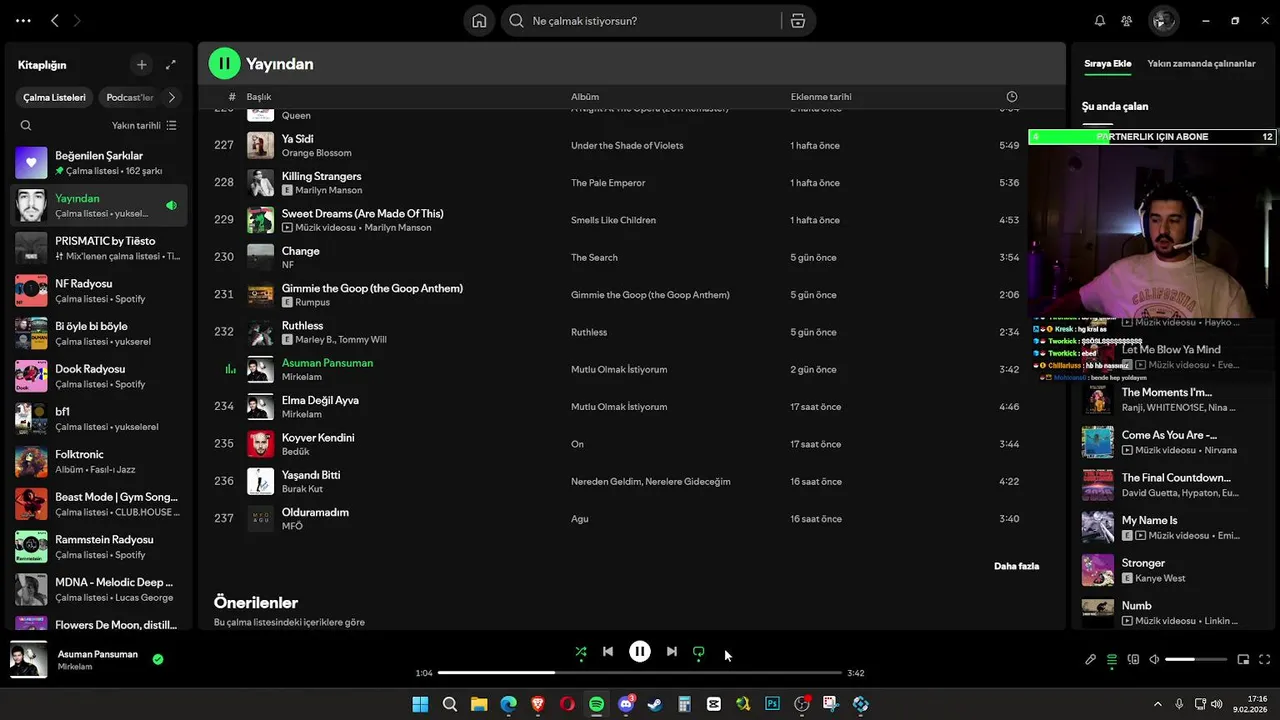Open the friend activity icon
The height and width of the screenshot is (720, 1280).
click(x=1127, y=21)
